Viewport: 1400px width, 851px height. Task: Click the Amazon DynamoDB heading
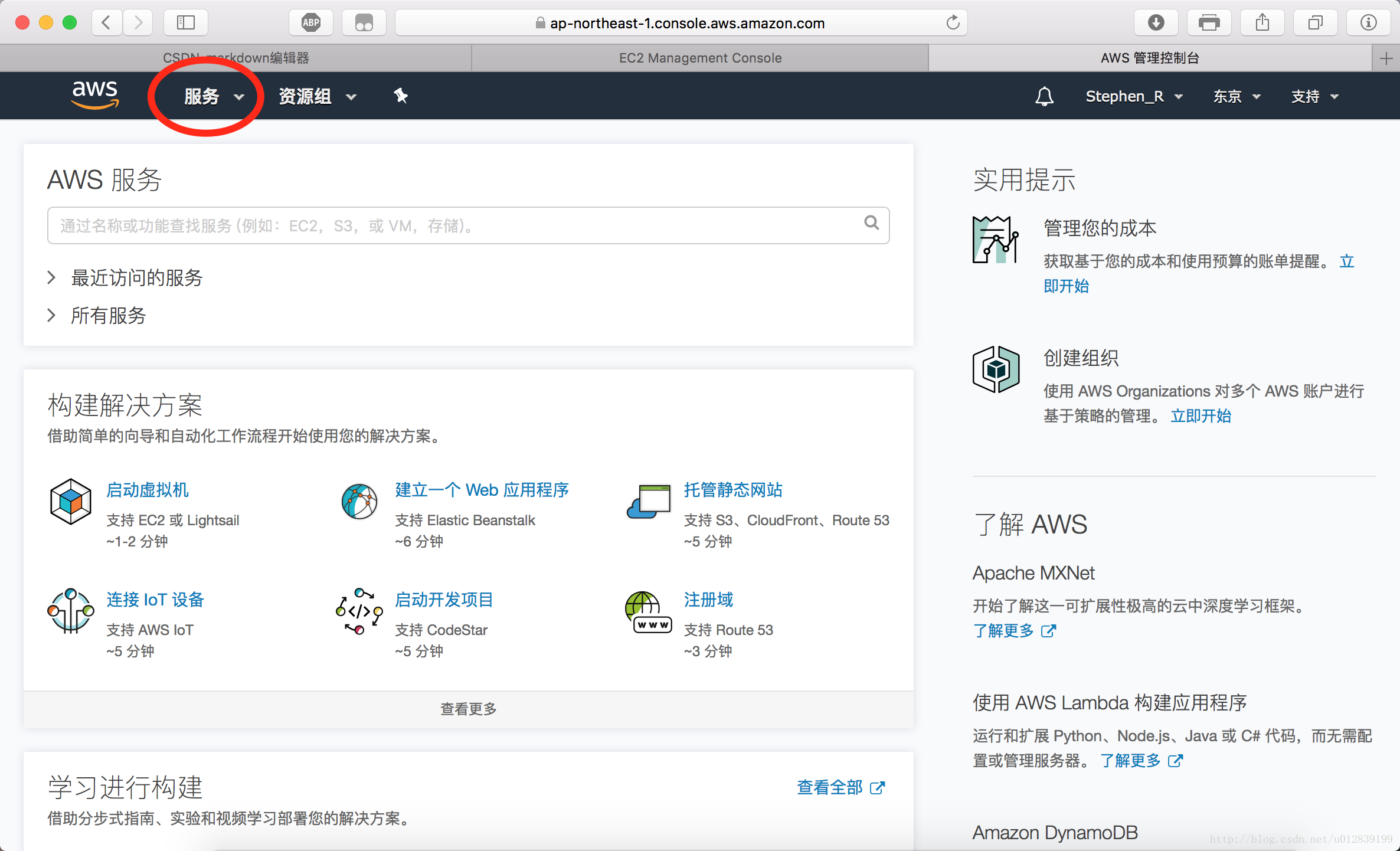coord(1055,832)
